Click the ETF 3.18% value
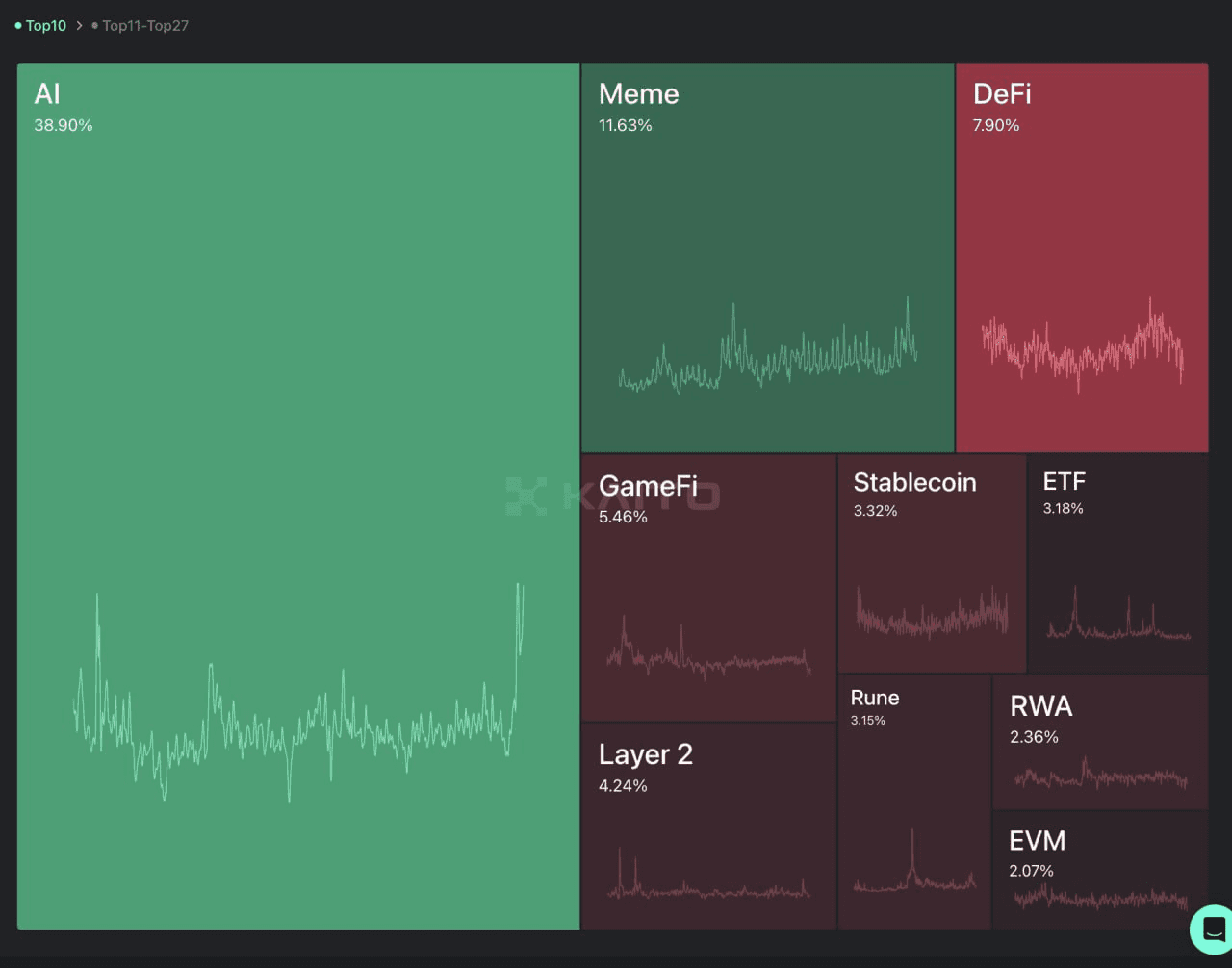Image resolution: width=1232 pixels, height=968 pixels. point(1064,508)
